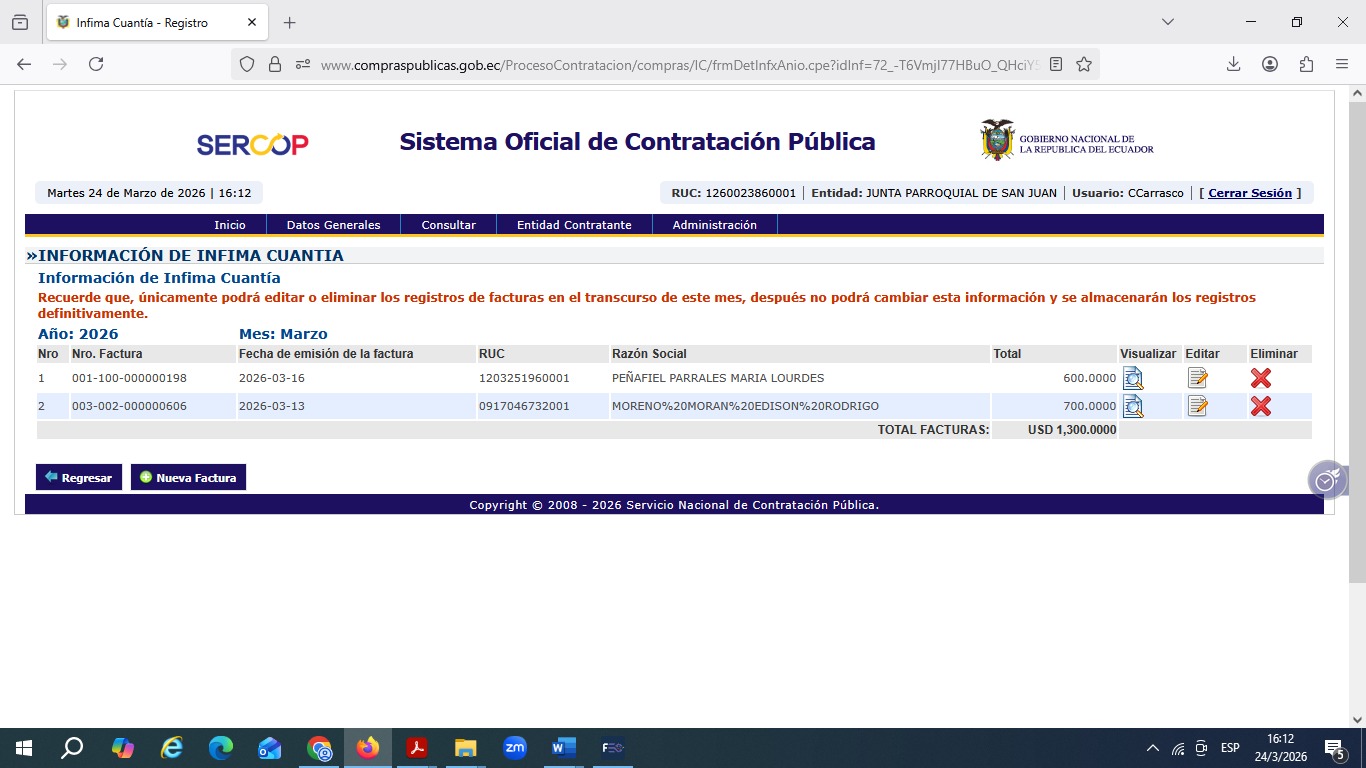This screenshot has width=1366, height=768.
Task: Expand the Entidad Contratante menu
Action: (x=574, y=225)
